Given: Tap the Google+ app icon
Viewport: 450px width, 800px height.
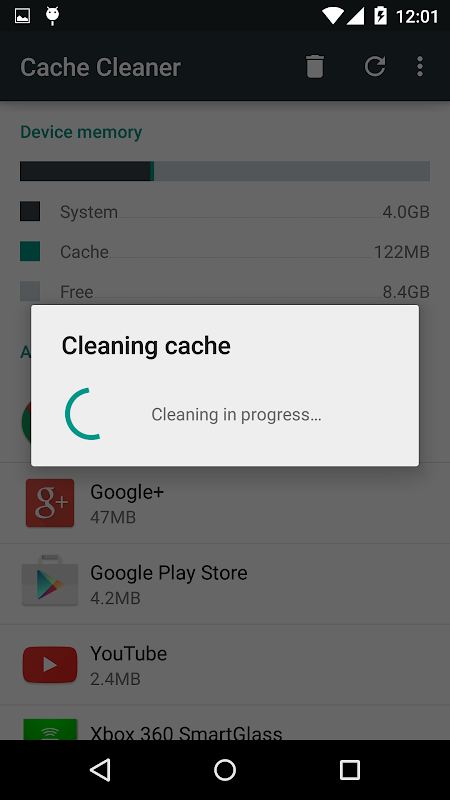Looking at the screenshot, I should (50, 503).
